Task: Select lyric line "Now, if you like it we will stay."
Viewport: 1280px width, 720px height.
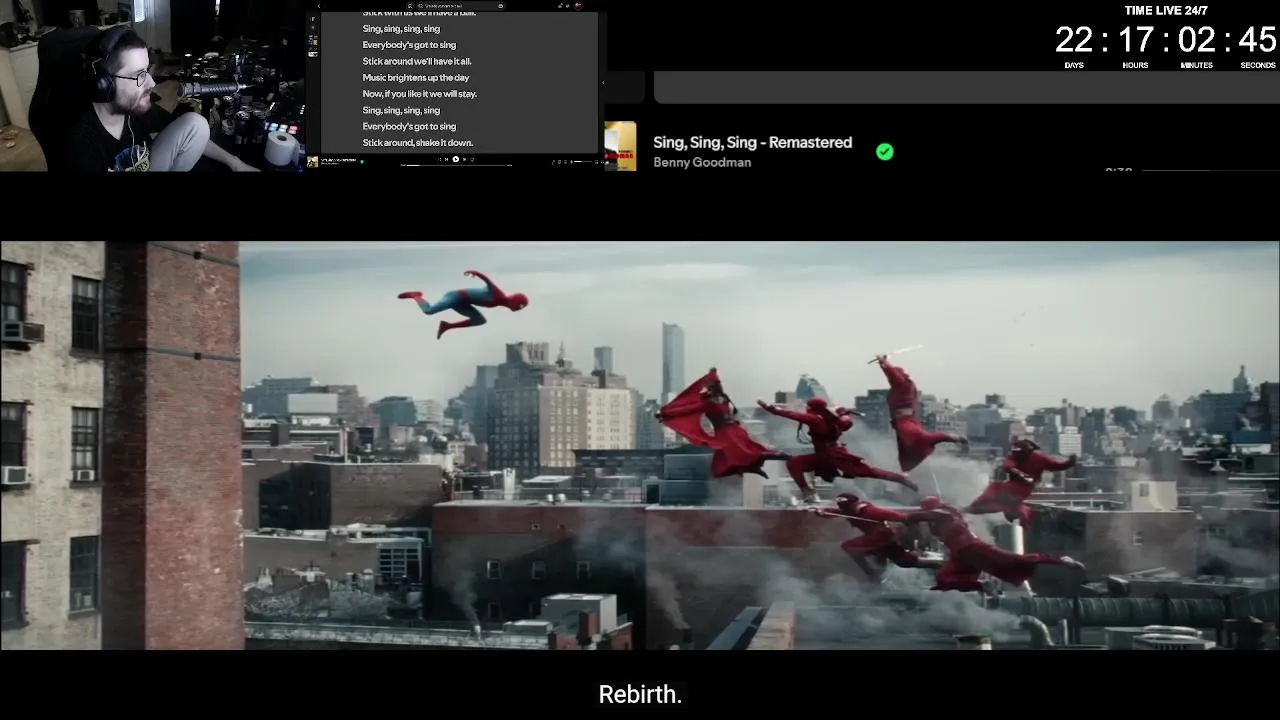Action: tap(420, 94)
